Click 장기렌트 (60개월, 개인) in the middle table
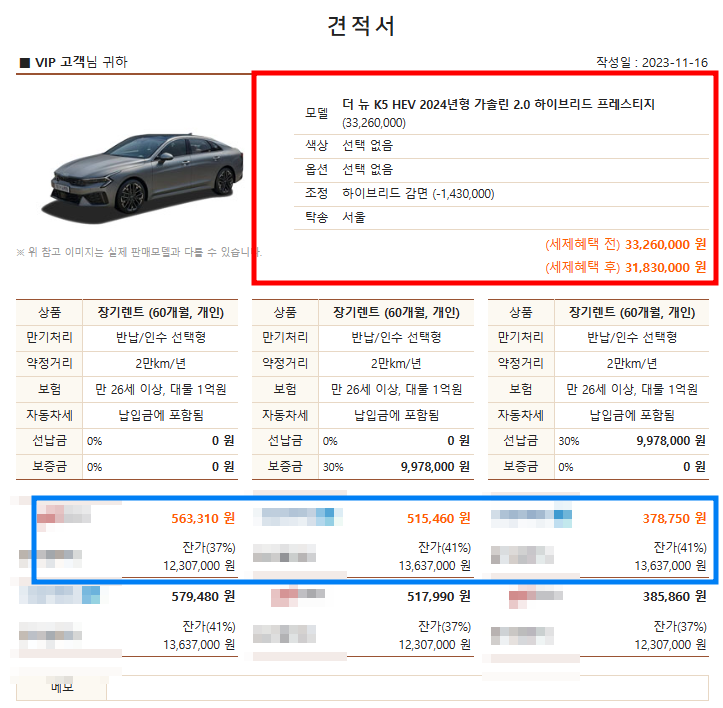 (x=396, y=313)
